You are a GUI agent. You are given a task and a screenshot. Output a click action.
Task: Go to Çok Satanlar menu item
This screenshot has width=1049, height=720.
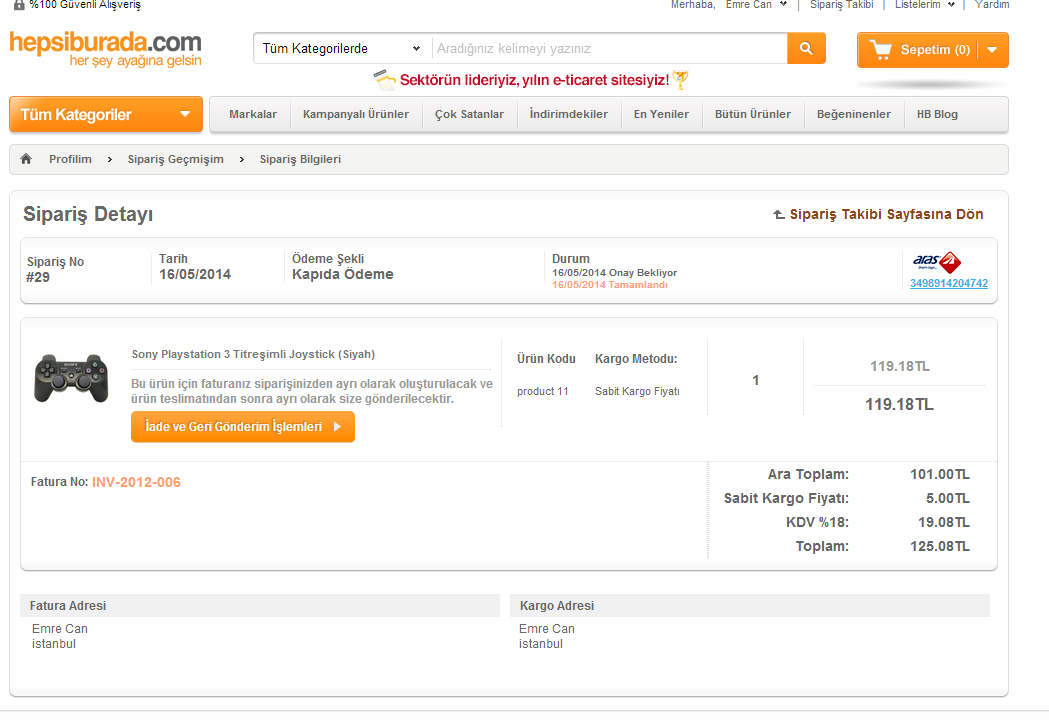pos(469,114)
